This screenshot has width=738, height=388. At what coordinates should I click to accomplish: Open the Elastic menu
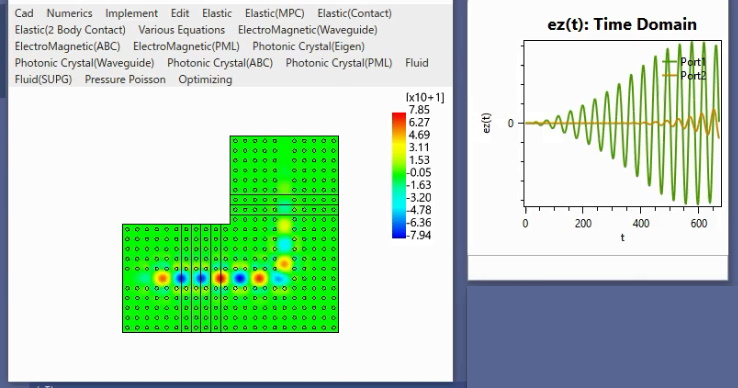tap(217, 13)
